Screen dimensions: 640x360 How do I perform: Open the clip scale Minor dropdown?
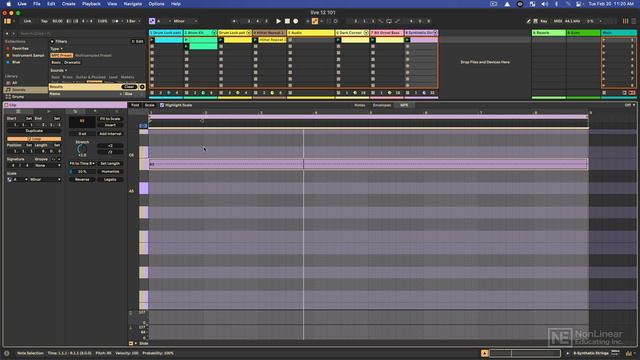(45, 180)
